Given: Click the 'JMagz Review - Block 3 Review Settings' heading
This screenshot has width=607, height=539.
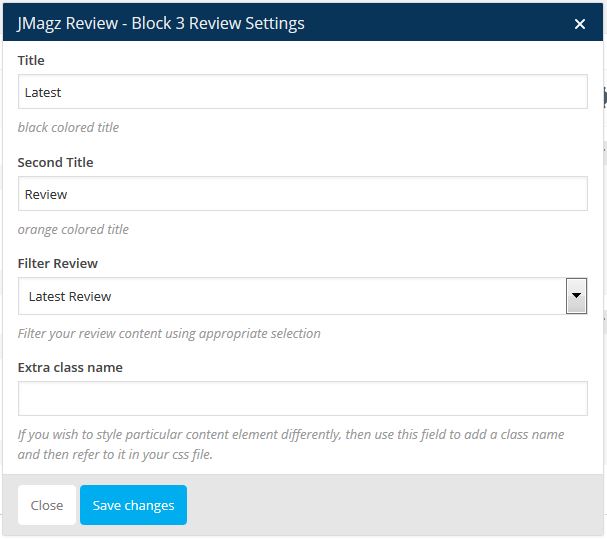Looking at the screenshot, I should pos(161,23).
